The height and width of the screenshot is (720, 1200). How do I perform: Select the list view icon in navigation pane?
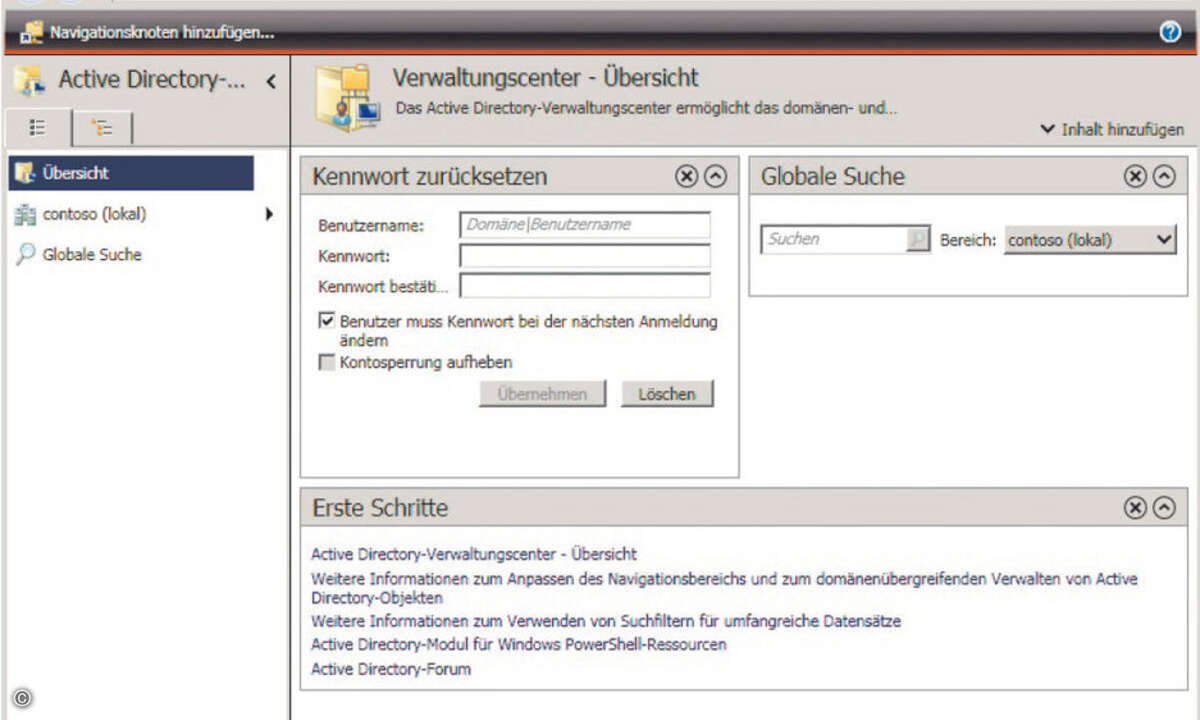click(37, 127)
